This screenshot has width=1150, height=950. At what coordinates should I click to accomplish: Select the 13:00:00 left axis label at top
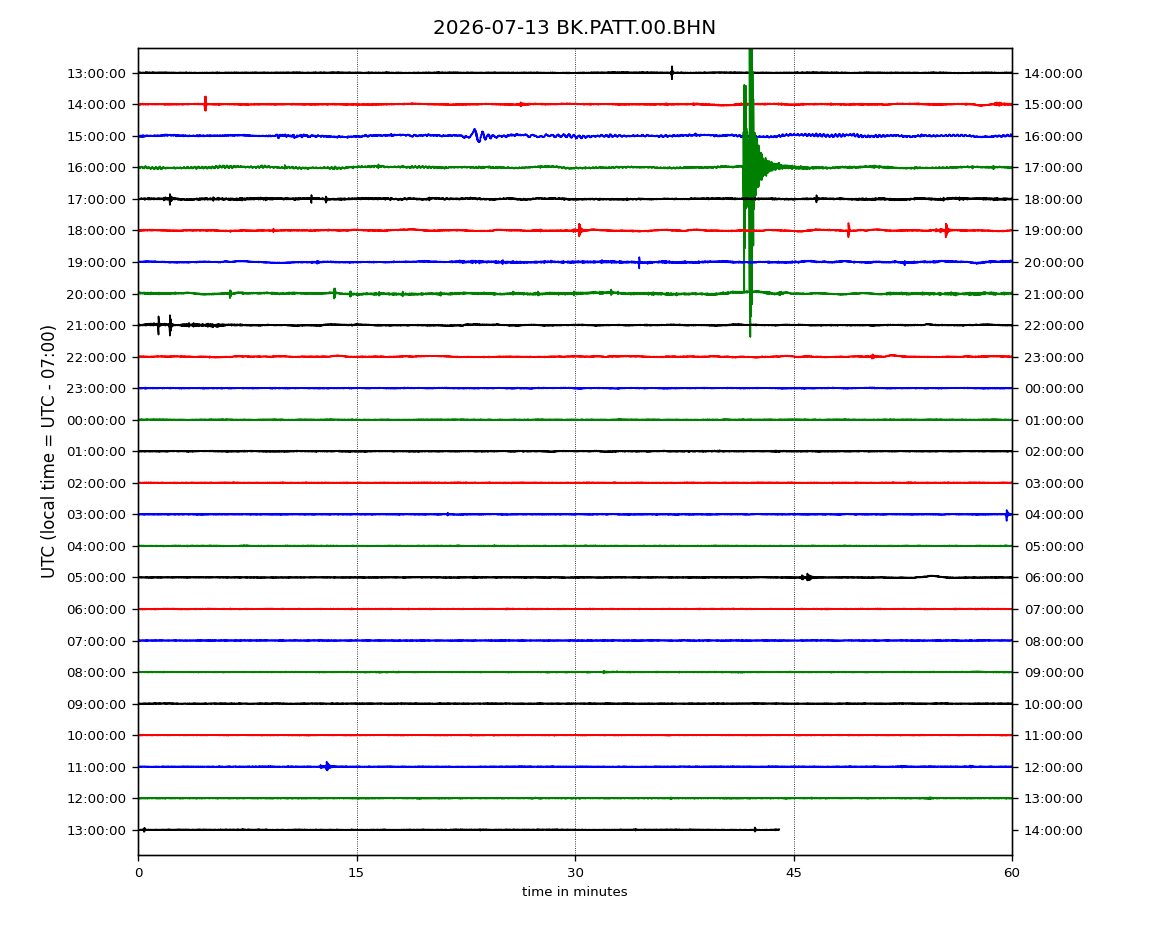click(x=96, y=73)
